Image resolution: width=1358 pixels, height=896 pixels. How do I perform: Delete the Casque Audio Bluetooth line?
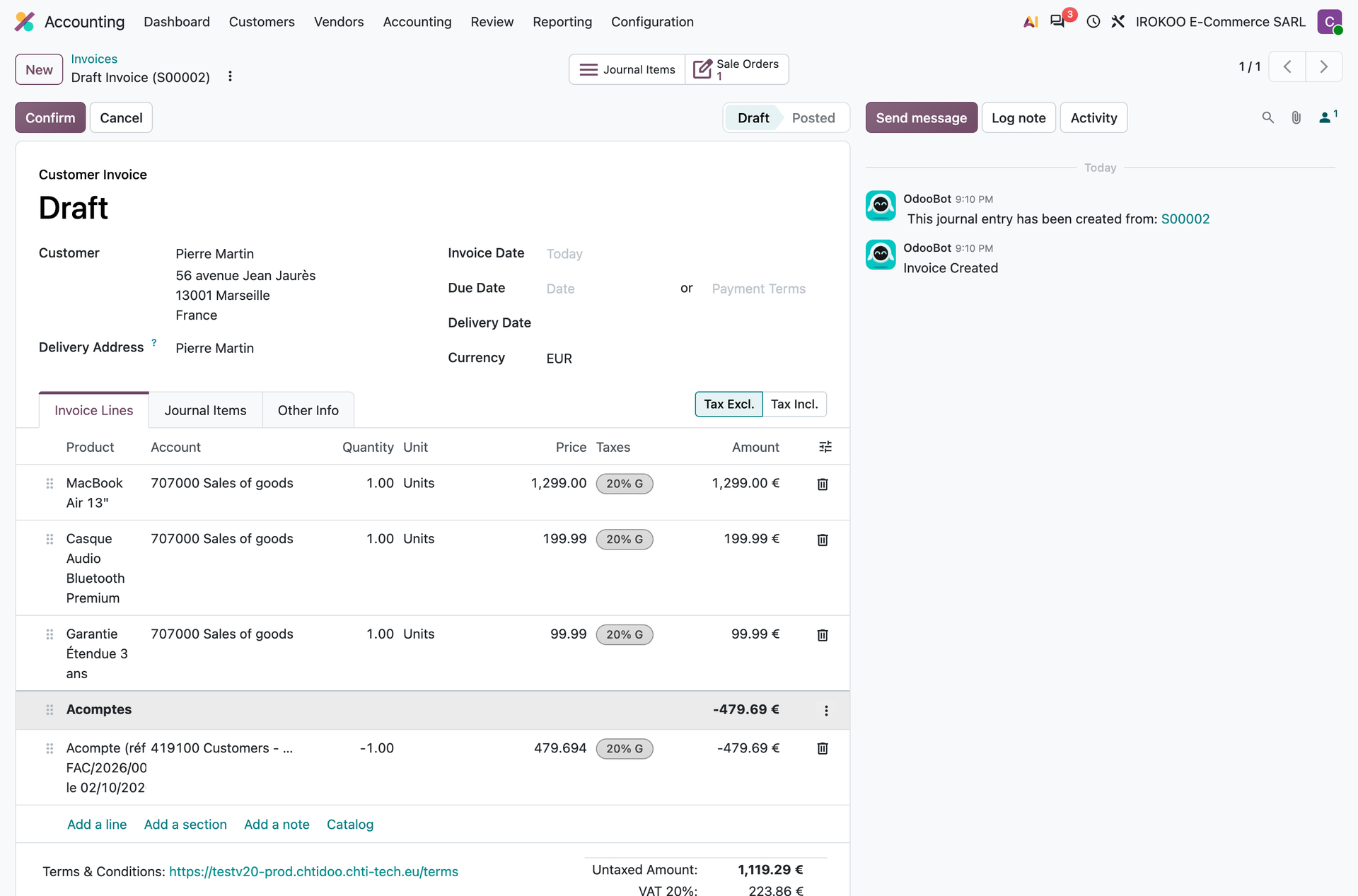coord(823,540)
